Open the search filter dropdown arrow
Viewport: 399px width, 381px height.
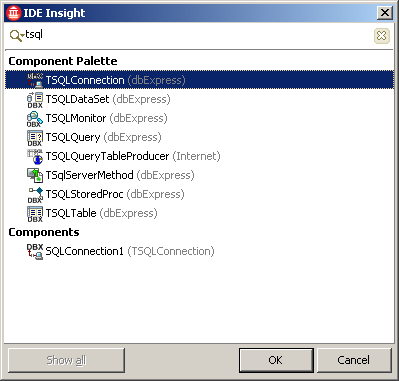[x=22, y=35]
